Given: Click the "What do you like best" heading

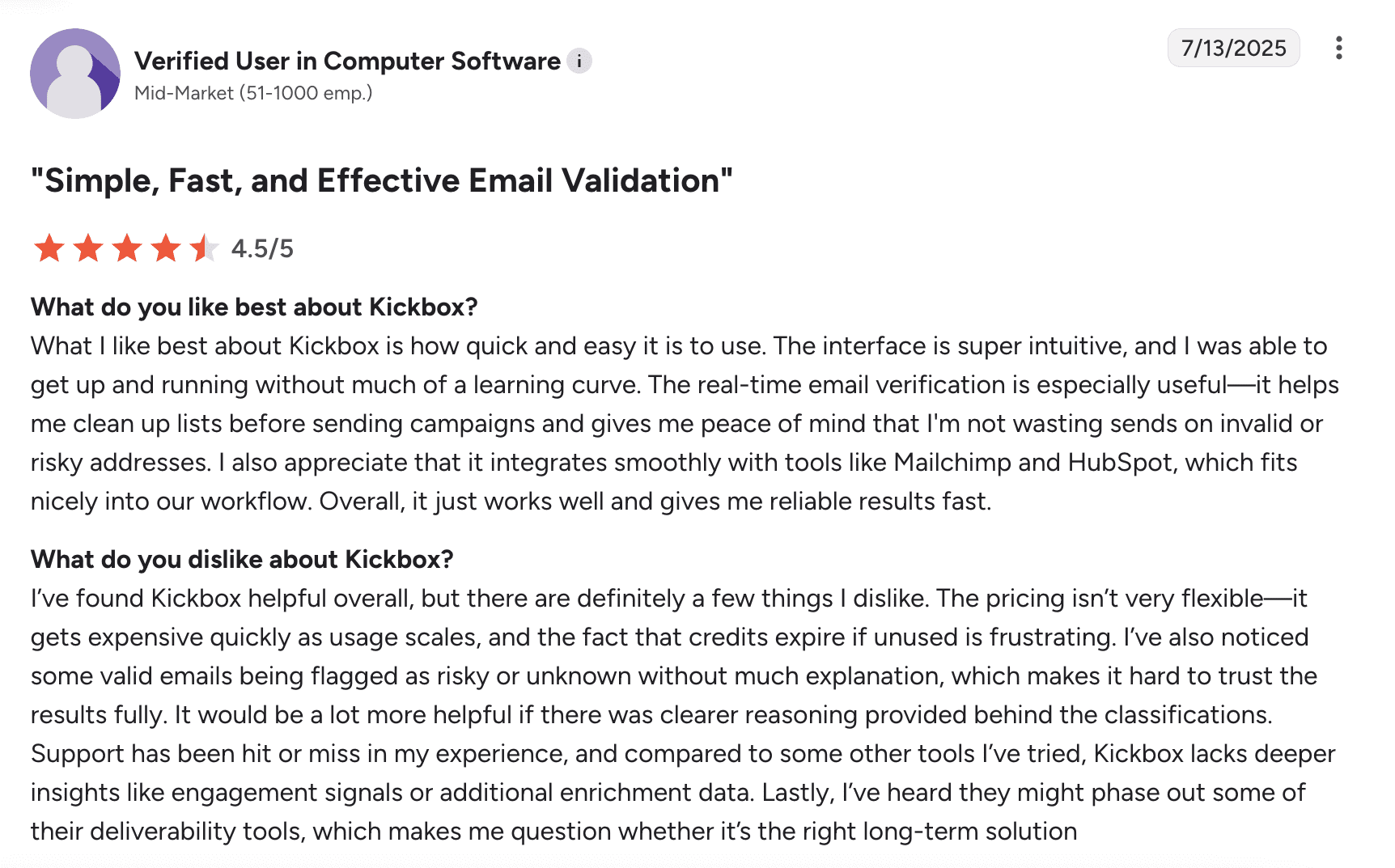Looking at the screenshot, I should (254, 307).
